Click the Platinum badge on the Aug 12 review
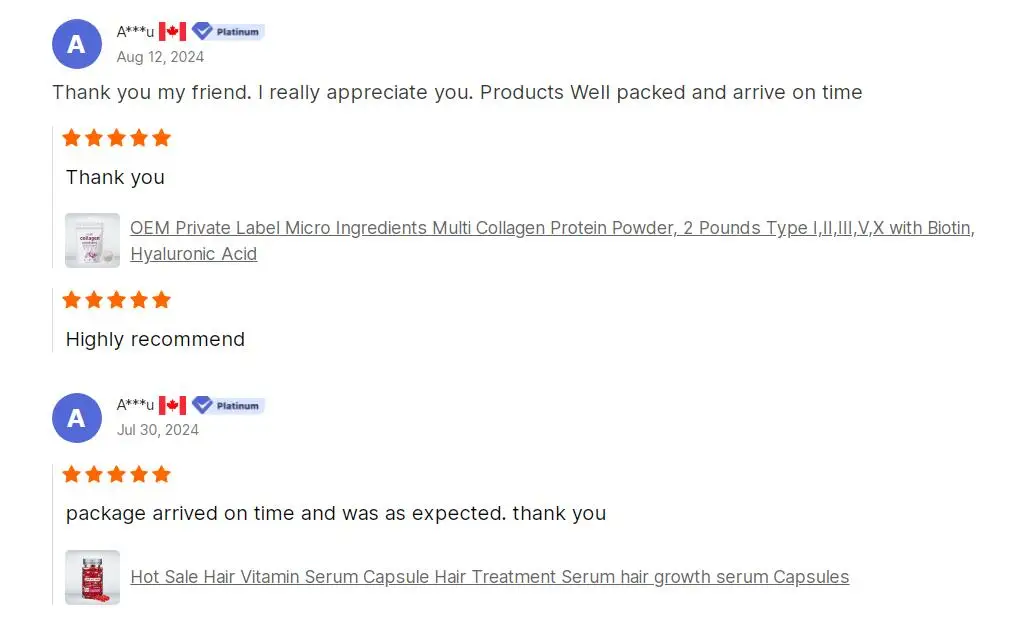Viewport: 1012px width, 622px height. (x=228, y=32)
